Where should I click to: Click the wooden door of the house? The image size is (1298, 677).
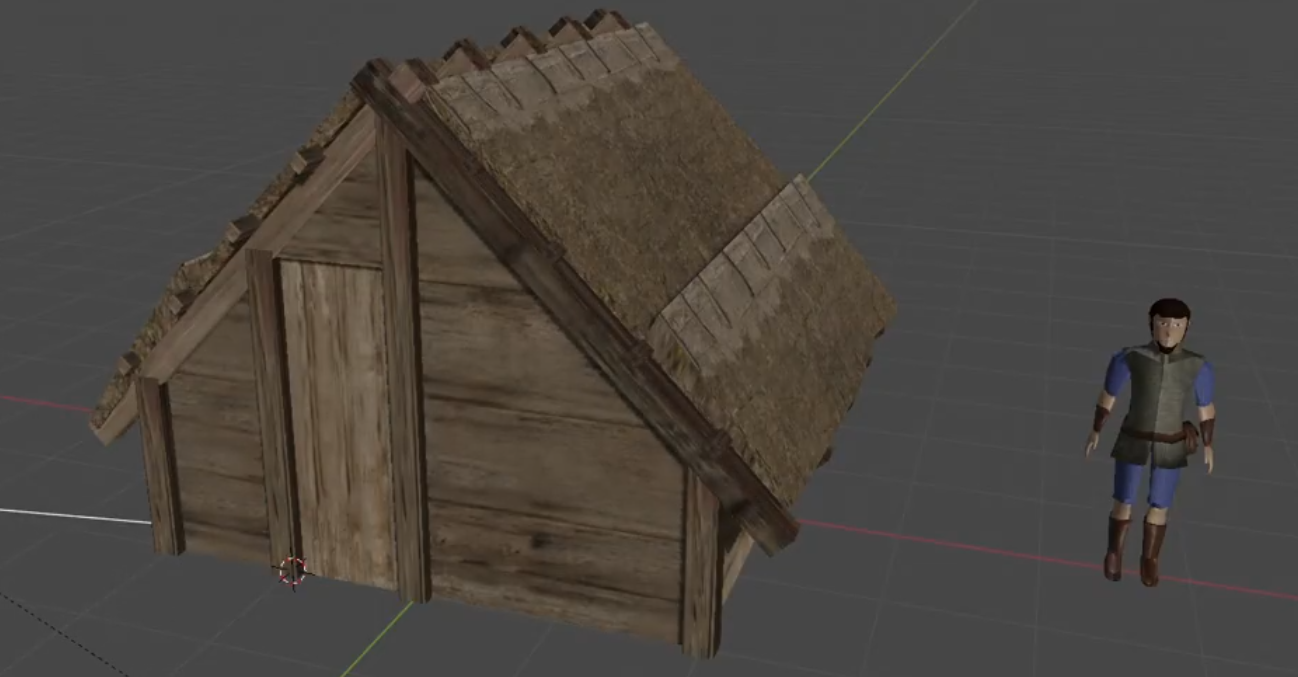[x=336, y=420]
